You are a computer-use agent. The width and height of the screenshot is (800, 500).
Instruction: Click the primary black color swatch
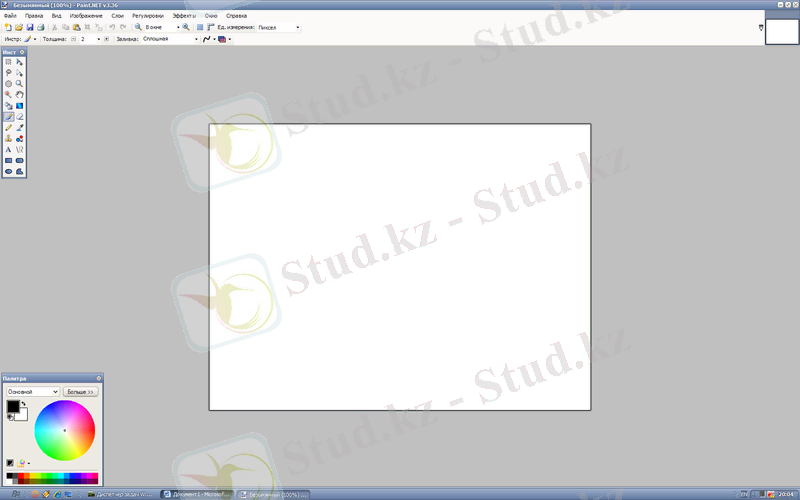point(12,406)
